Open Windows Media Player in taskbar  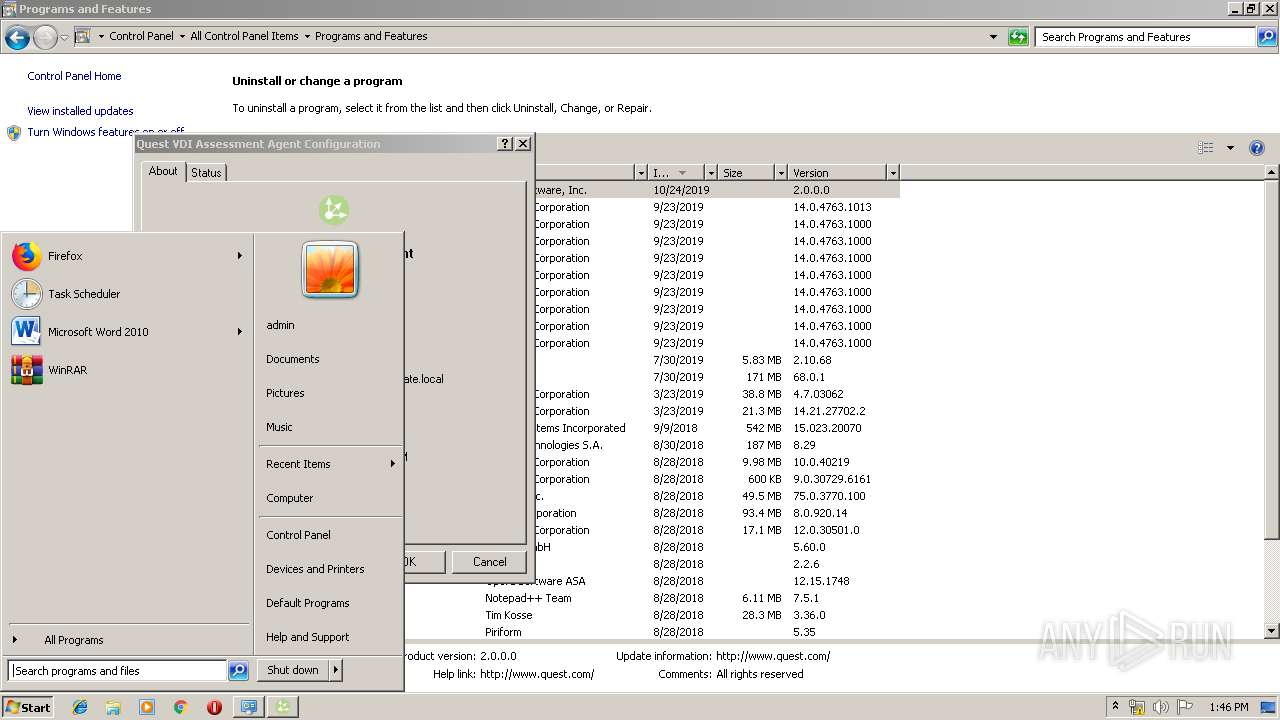[x=147, y=707]
